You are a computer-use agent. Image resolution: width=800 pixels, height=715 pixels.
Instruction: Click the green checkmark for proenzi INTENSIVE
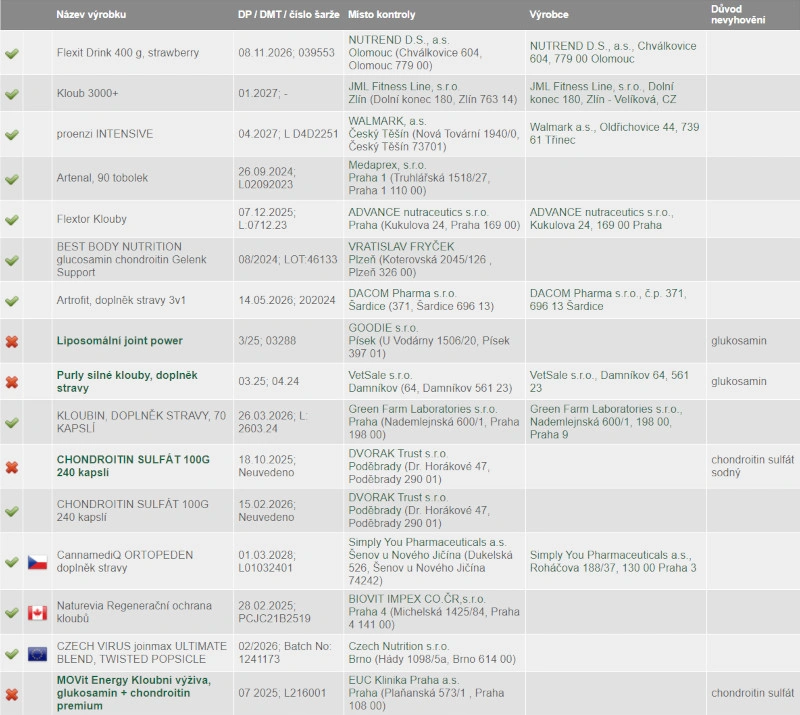point(12,134)
